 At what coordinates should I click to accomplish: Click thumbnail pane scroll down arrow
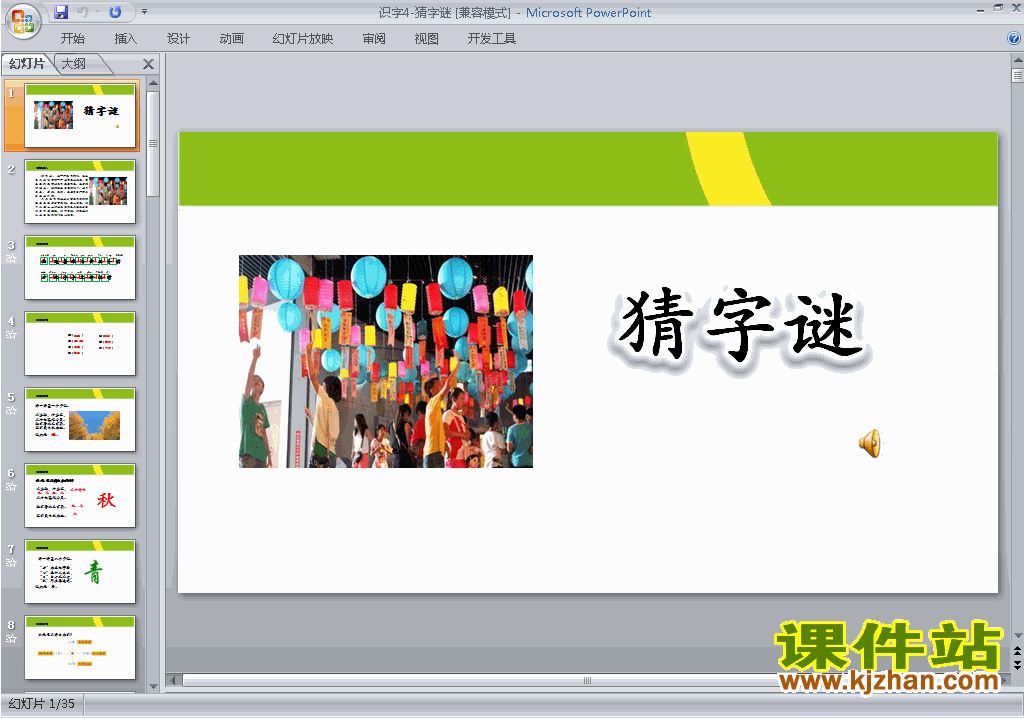(153, 686)
